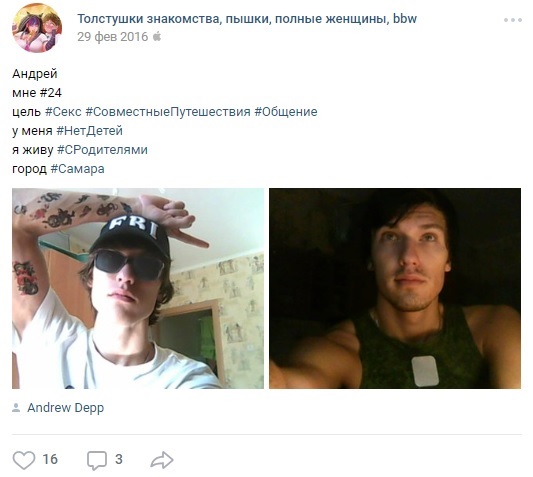This screenshot has height=477, width=533.
Task: Select the #Общение hashtag
Action: tap(286, 112)
